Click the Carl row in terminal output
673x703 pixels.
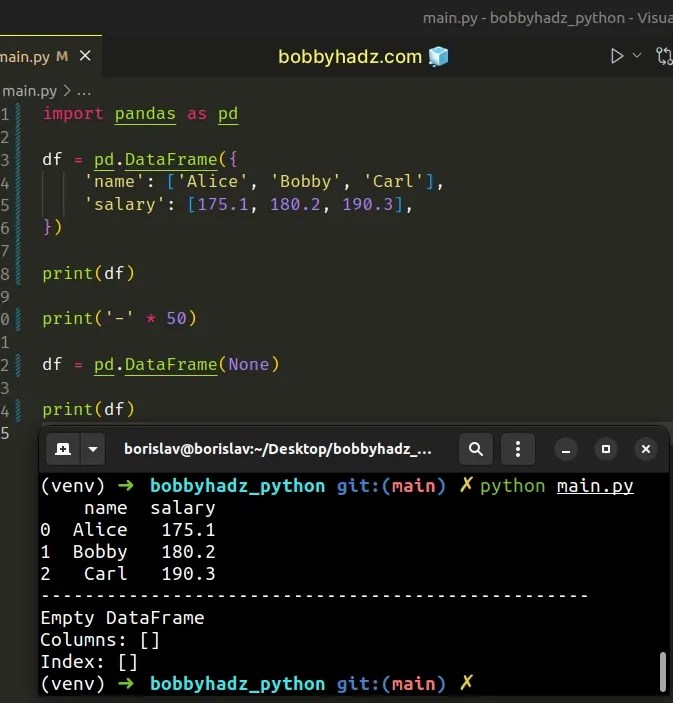coord(128,574)
